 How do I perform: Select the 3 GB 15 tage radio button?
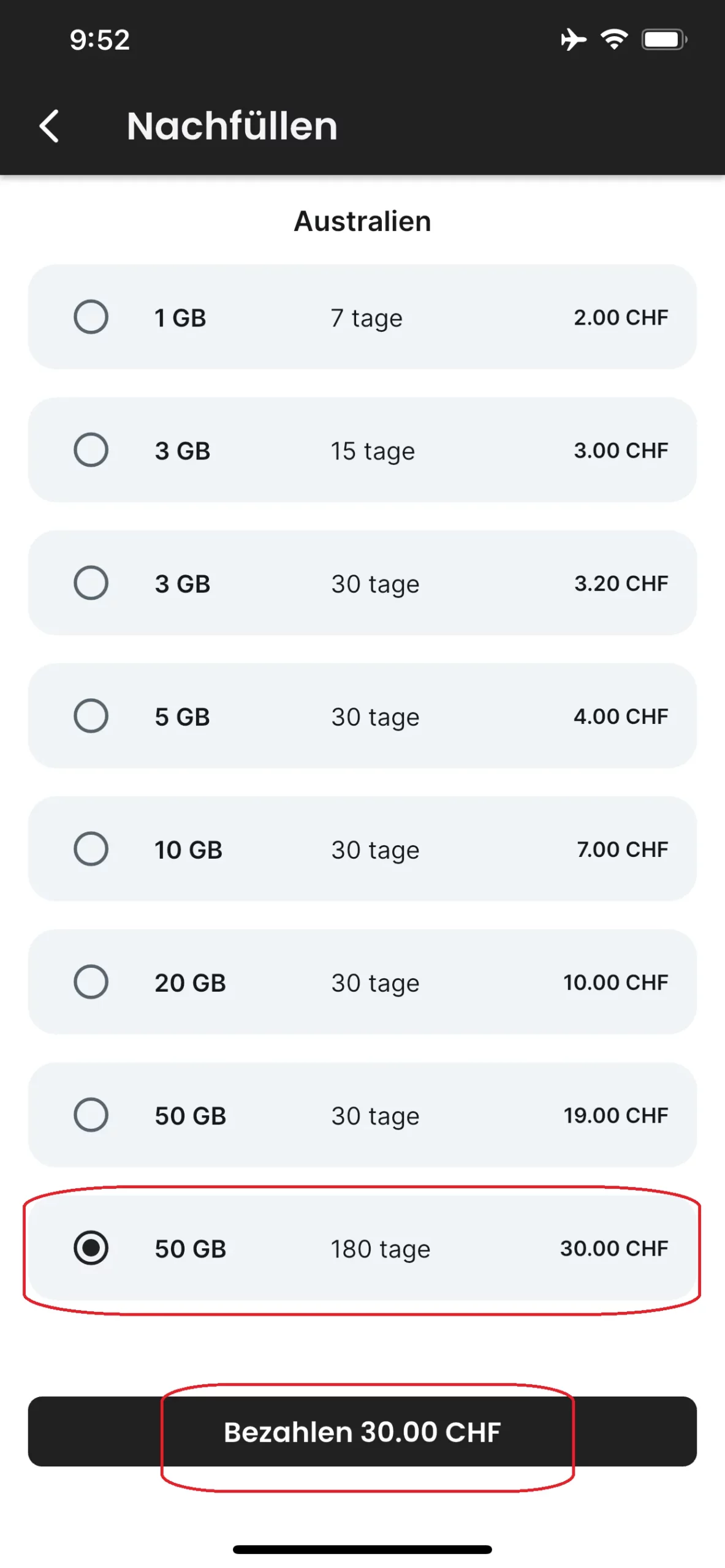[x=91, y=450]
